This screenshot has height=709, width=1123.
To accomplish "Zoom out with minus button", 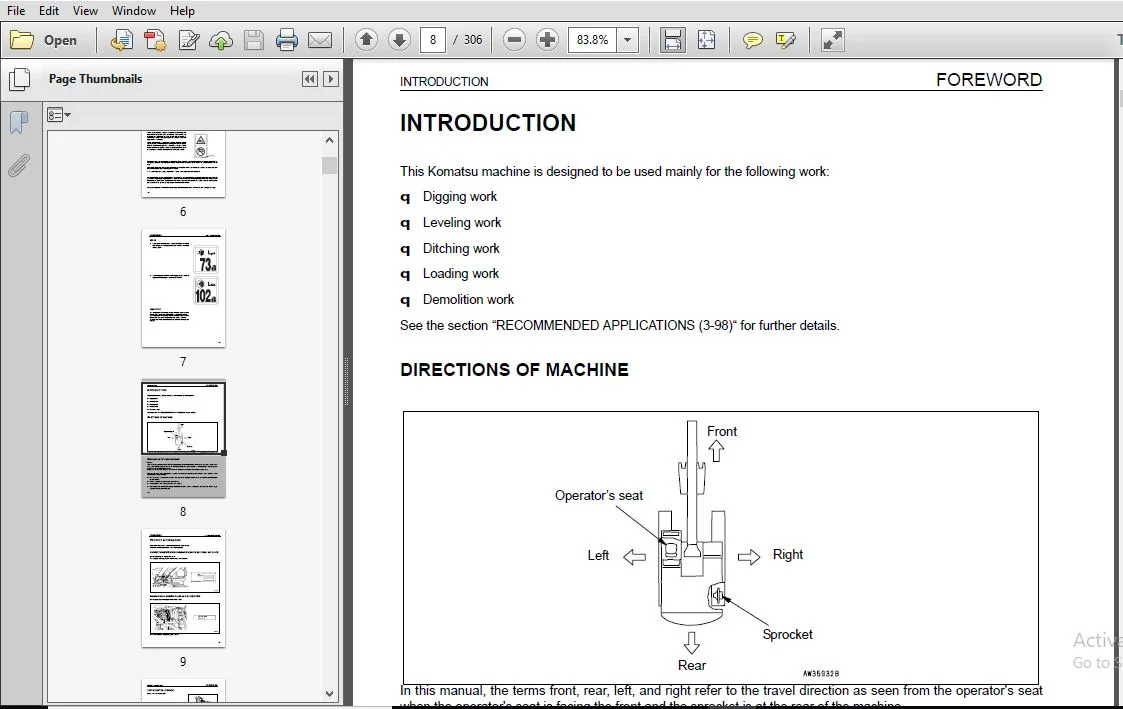I will (x=514, y=39).
